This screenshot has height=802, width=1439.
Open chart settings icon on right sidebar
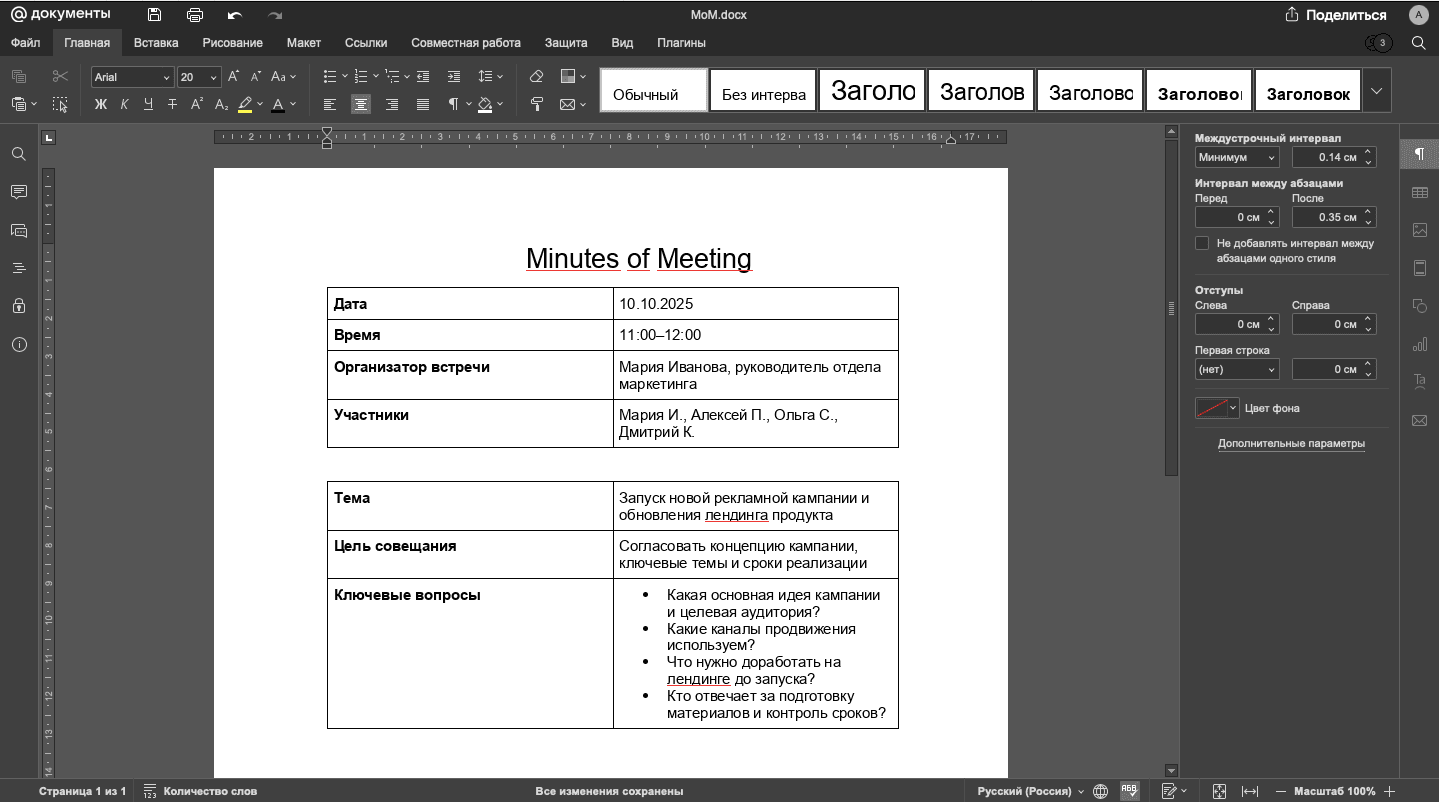coord(1419,343)
